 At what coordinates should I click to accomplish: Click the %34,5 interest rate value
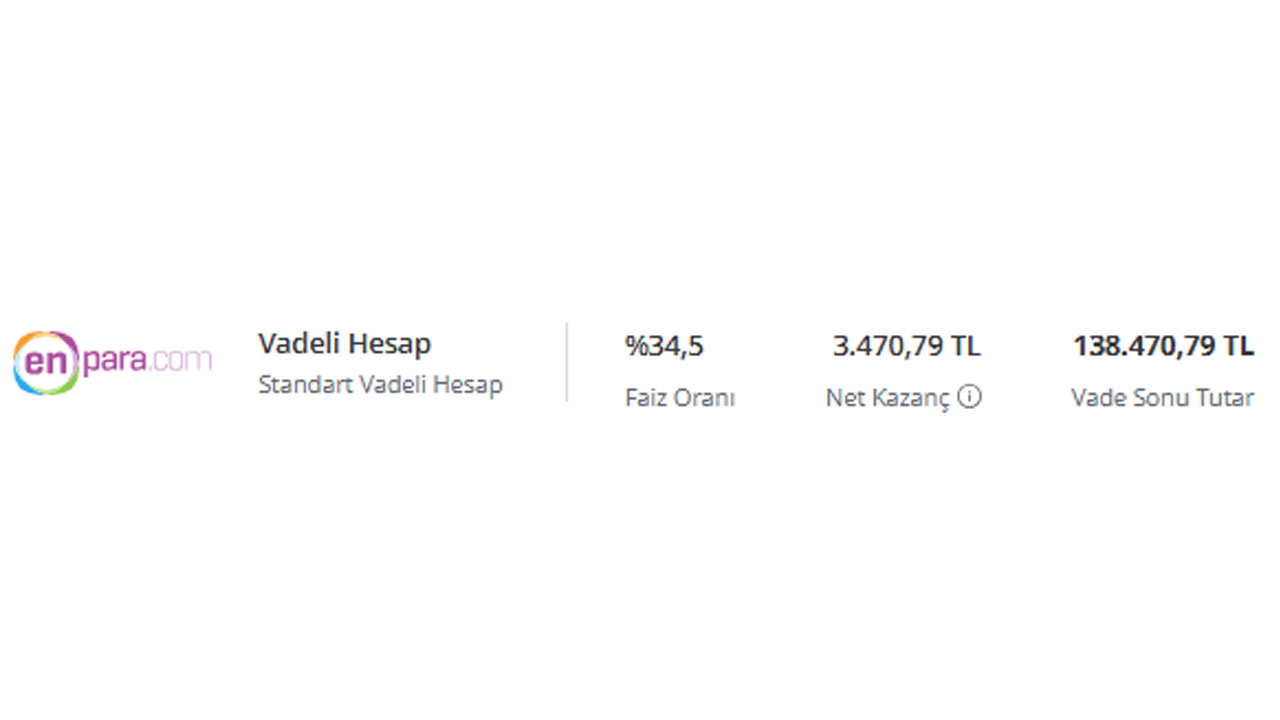[664, 346]
